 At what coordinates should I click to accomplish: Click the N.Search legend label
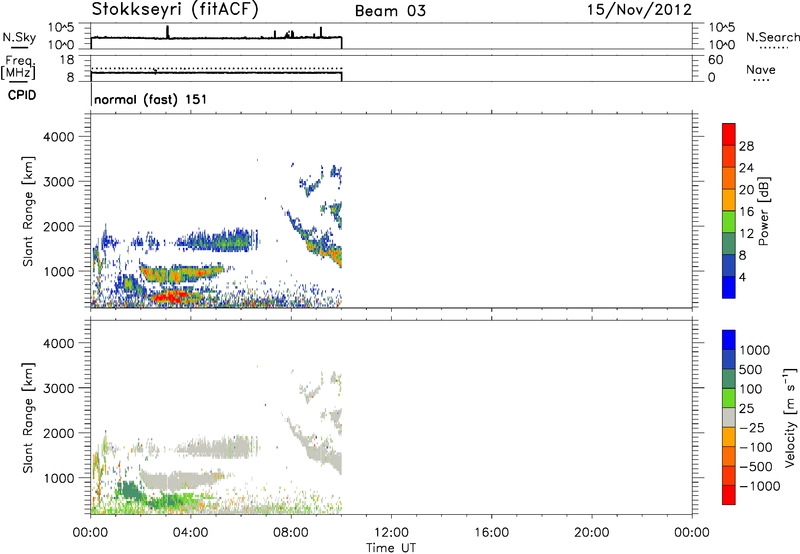coord(773,37)
